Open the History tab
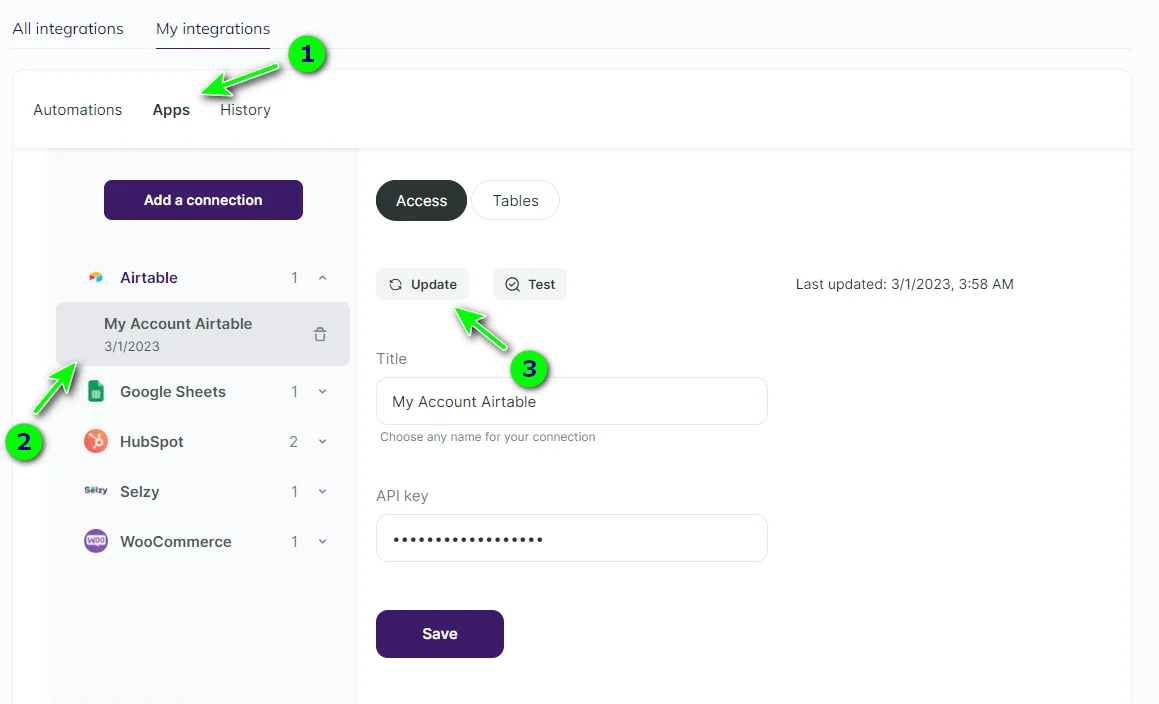 click(x=244, y=109)
